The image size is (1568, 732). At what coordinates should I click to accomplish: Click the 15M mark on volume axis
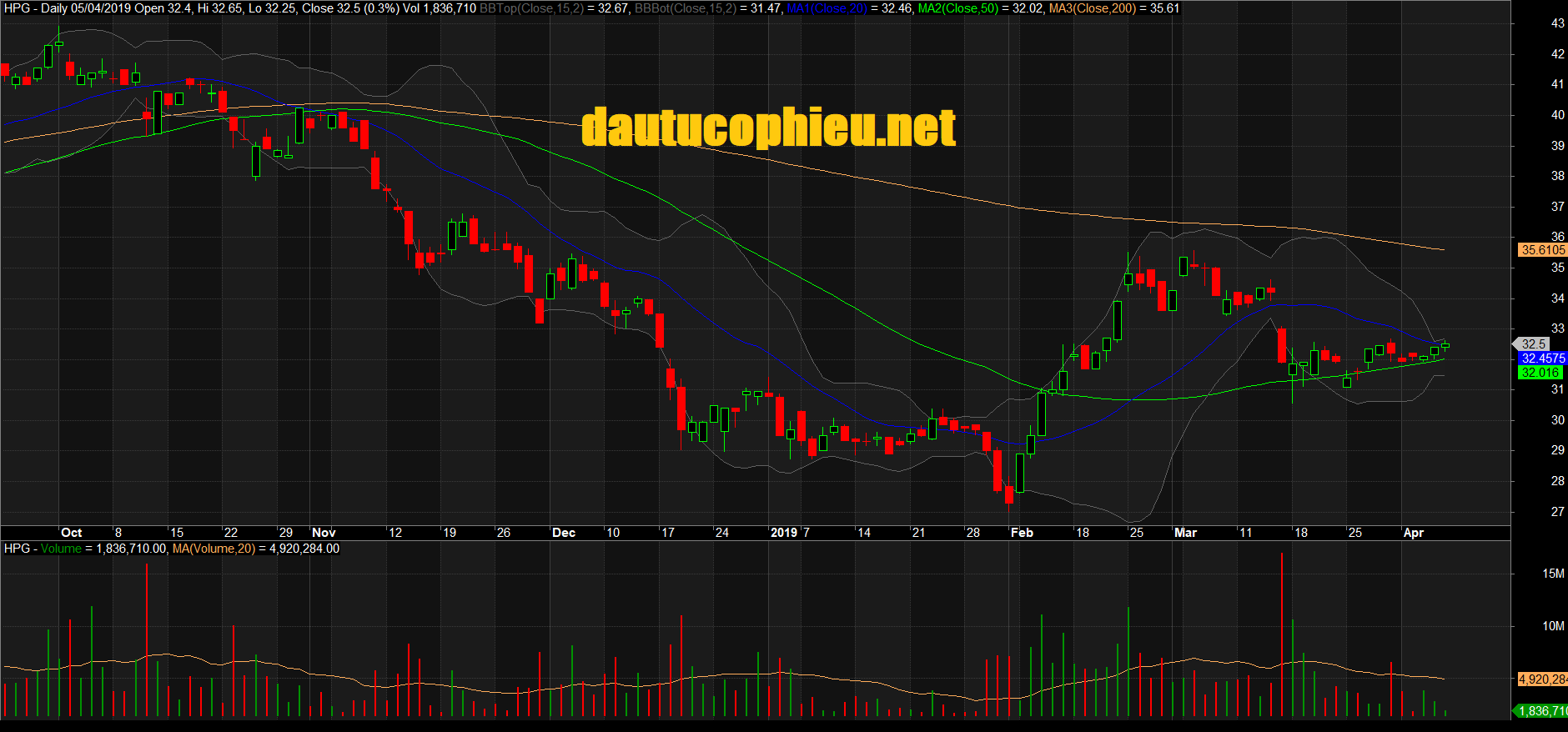[x=1553, y=574]
